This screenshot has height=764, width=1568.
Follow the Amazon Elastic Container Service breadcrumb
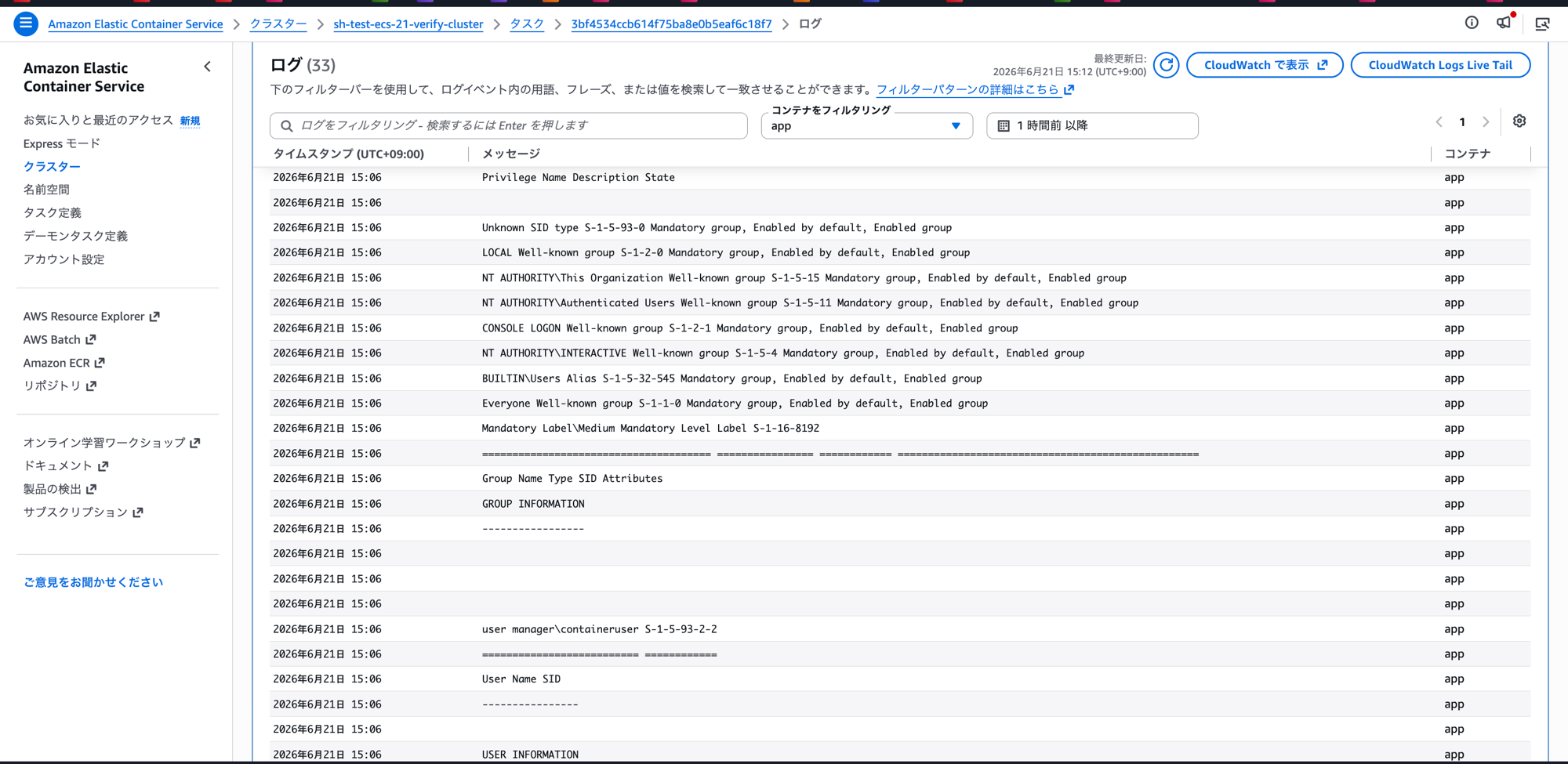pyautogui.click(x=136, y=24)
